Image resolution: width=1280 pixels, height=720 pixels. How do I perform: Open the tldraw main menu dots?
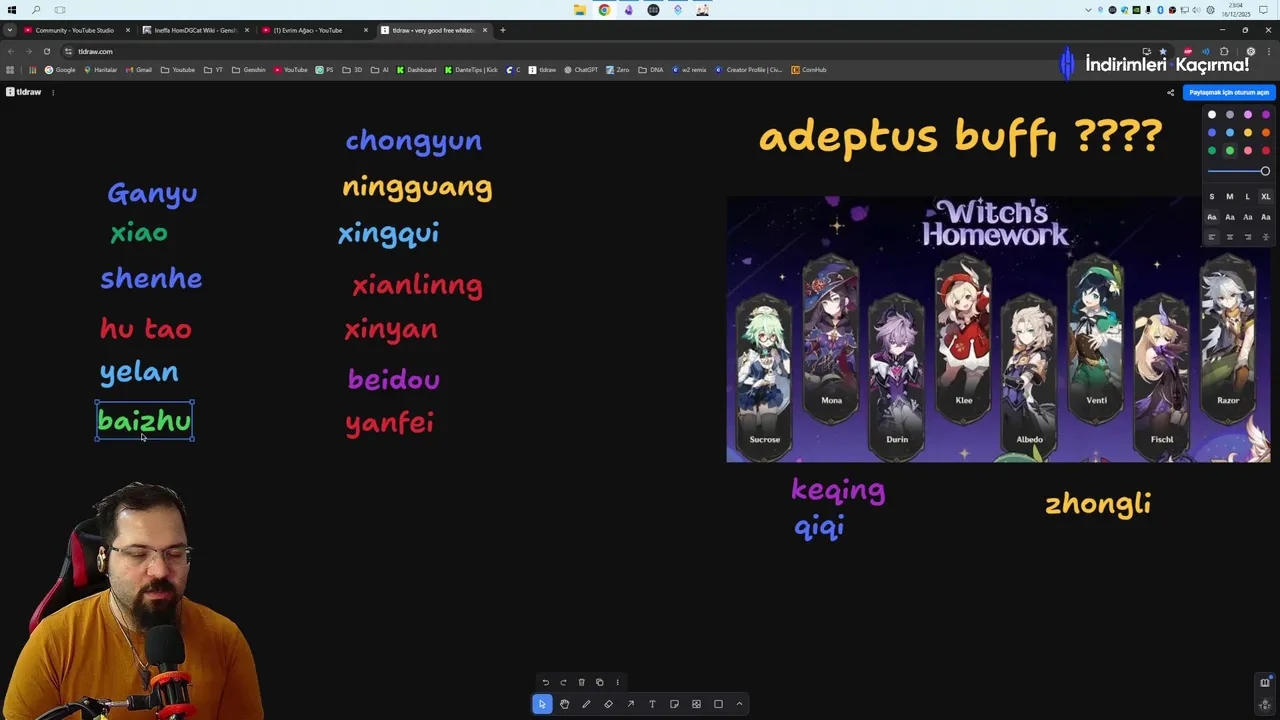click(53, 92)
